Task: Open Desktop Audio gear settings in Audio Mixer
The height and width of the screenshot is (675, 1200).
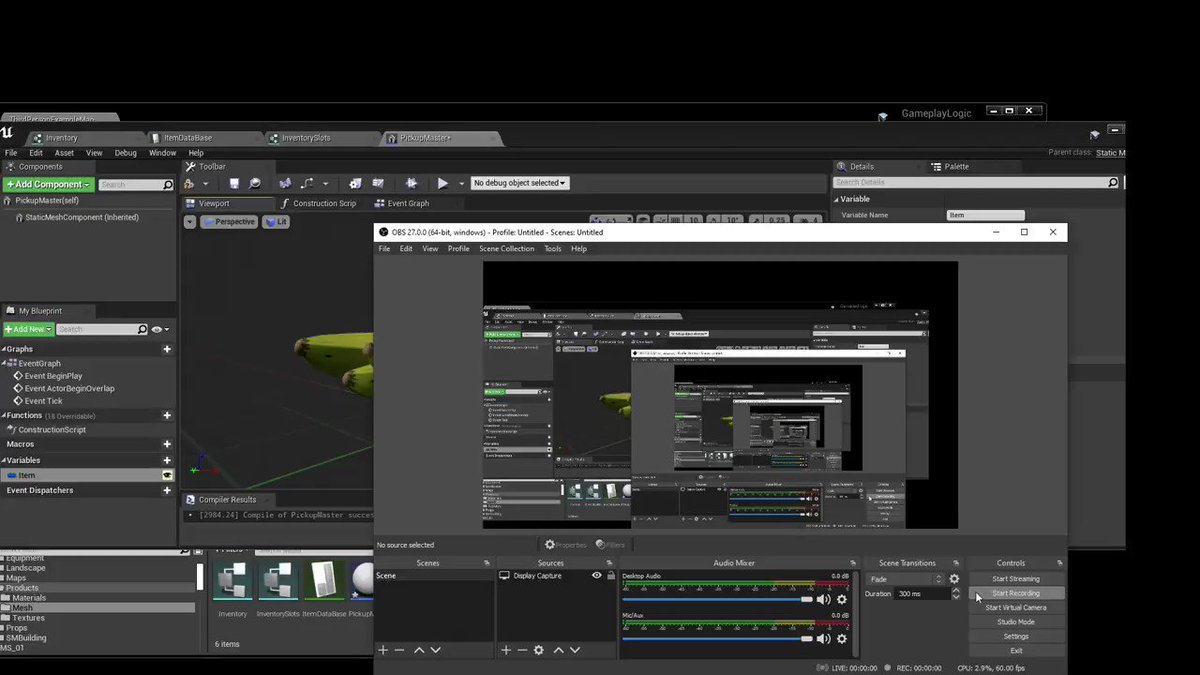Action: point(842,599)
